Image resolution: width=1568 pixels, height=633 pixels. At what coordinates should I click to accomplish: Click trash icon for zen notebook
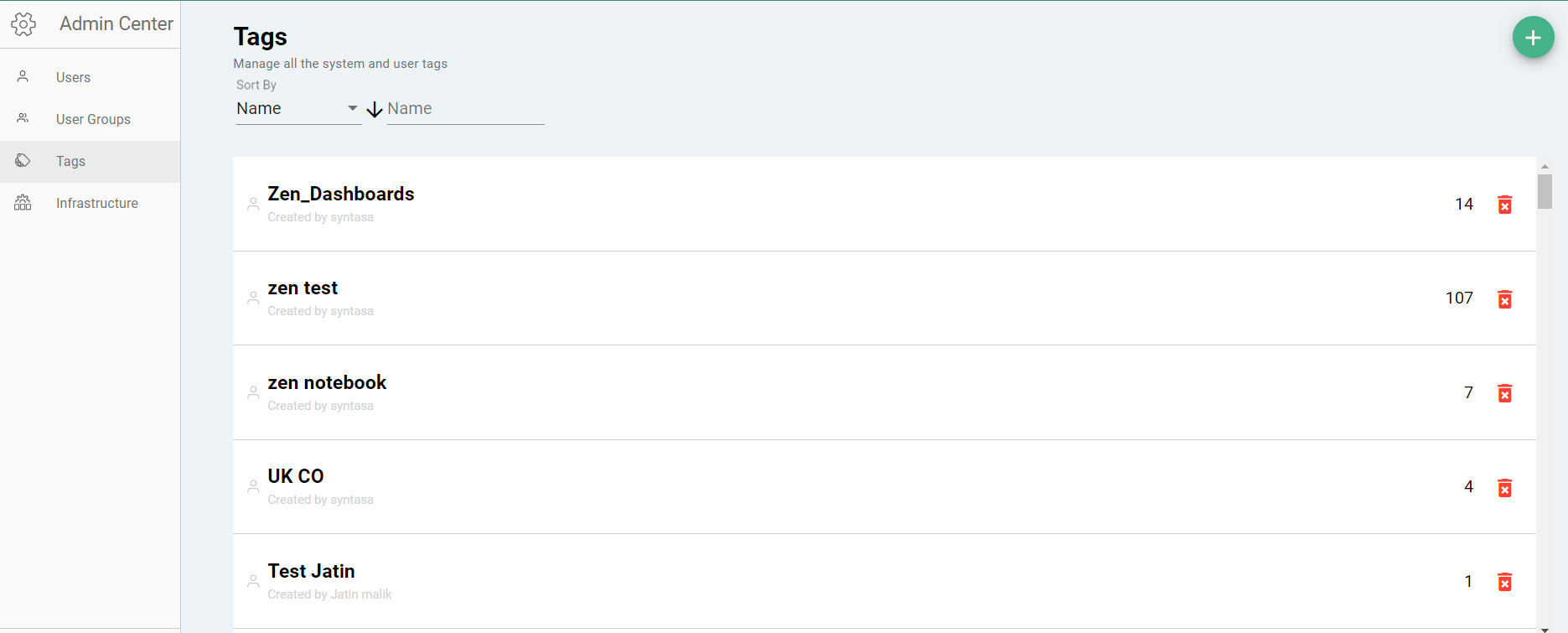coord(1504,393)
